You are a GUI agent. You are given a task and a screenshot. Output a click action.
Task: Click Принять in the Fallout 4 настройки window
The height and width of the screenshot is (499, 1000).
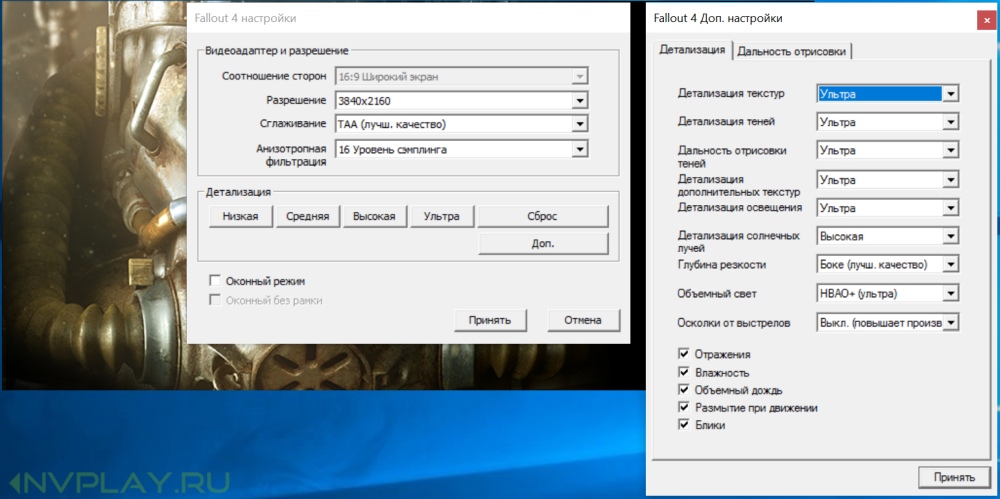point(490,320)
